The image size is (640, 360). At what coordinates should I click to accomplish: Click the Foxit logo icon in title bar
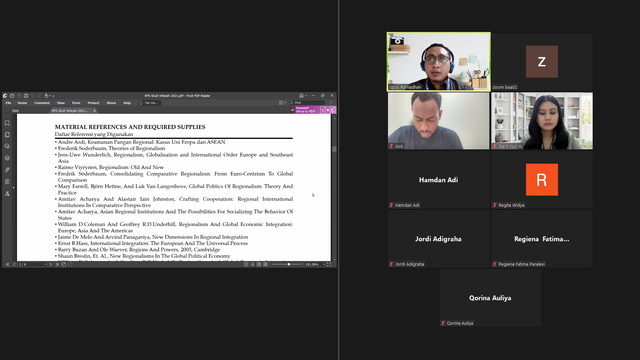point(5,96)
